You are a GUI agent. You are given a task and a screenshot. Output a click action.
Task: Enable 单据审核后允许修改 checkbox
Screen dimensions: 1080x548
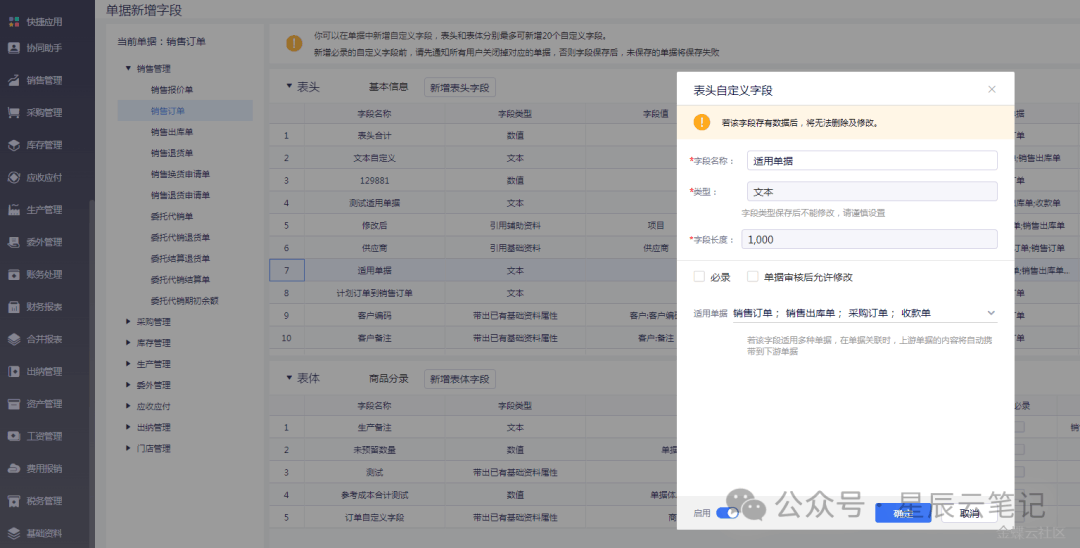coord(753,277)
